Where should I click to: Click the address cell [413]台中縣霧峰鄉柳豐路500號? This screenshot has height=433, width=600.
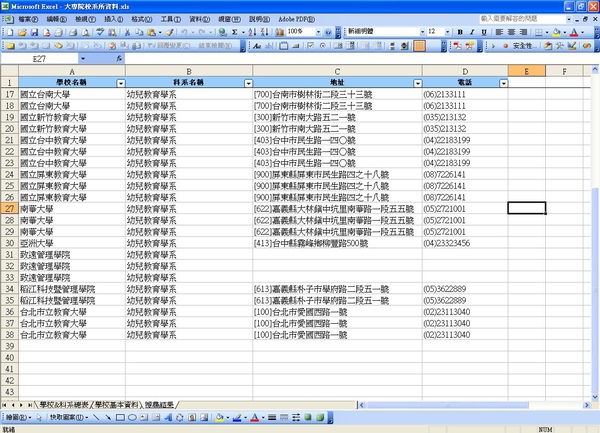click(x=337, y=243)
